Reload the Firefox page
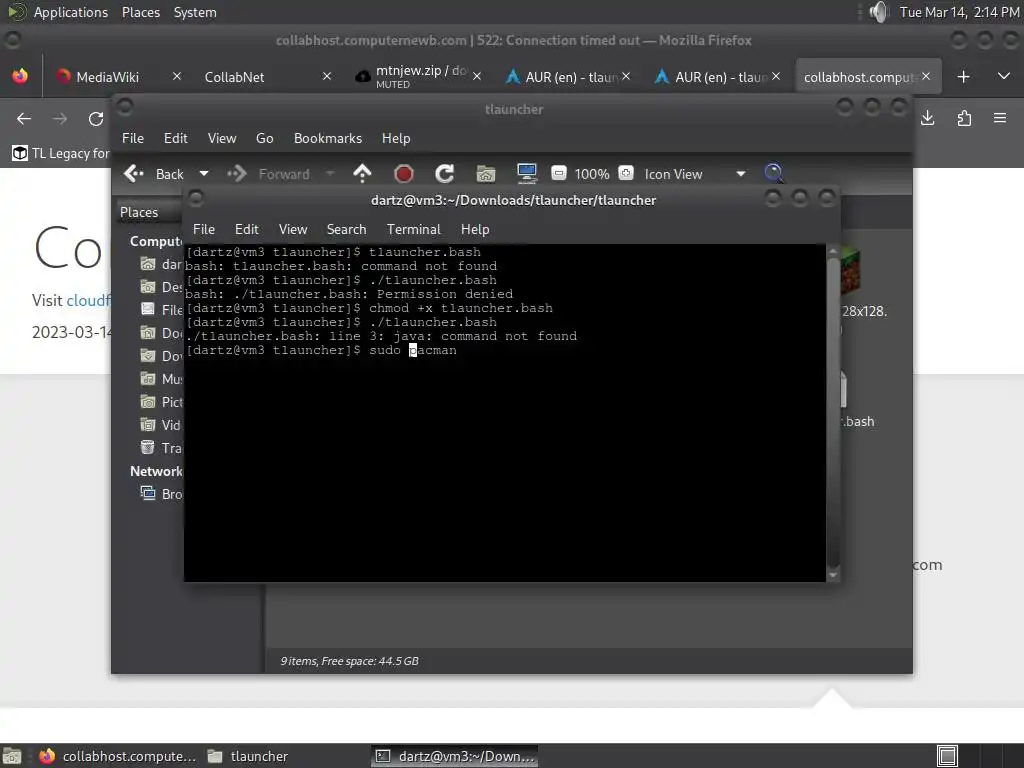Screen dimensions: 1024x768 pyautogui.click(x=96, y=118)
